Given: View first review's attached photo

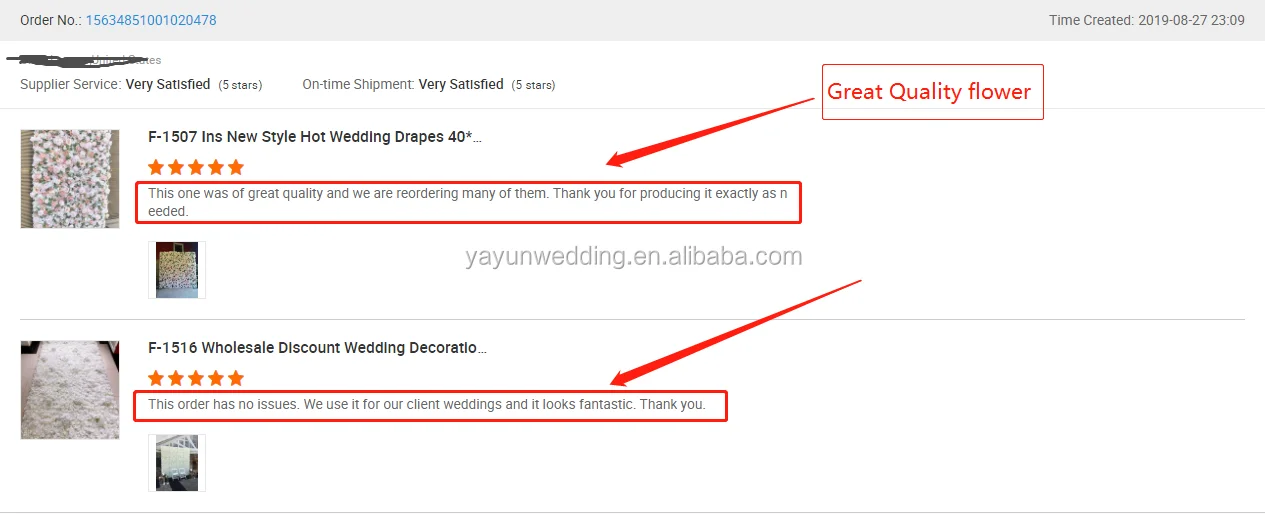Looking at the screenshot, I should coord(177,270).
